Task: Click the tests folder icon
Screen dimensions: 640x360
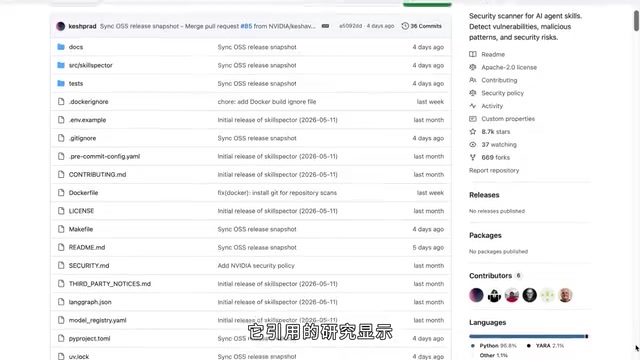Action: (61, 83)
